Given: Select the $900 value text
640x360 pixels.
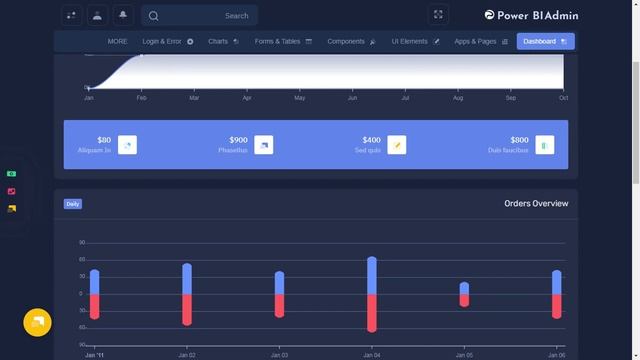Looking at the screenshot, I should (238, 140).
